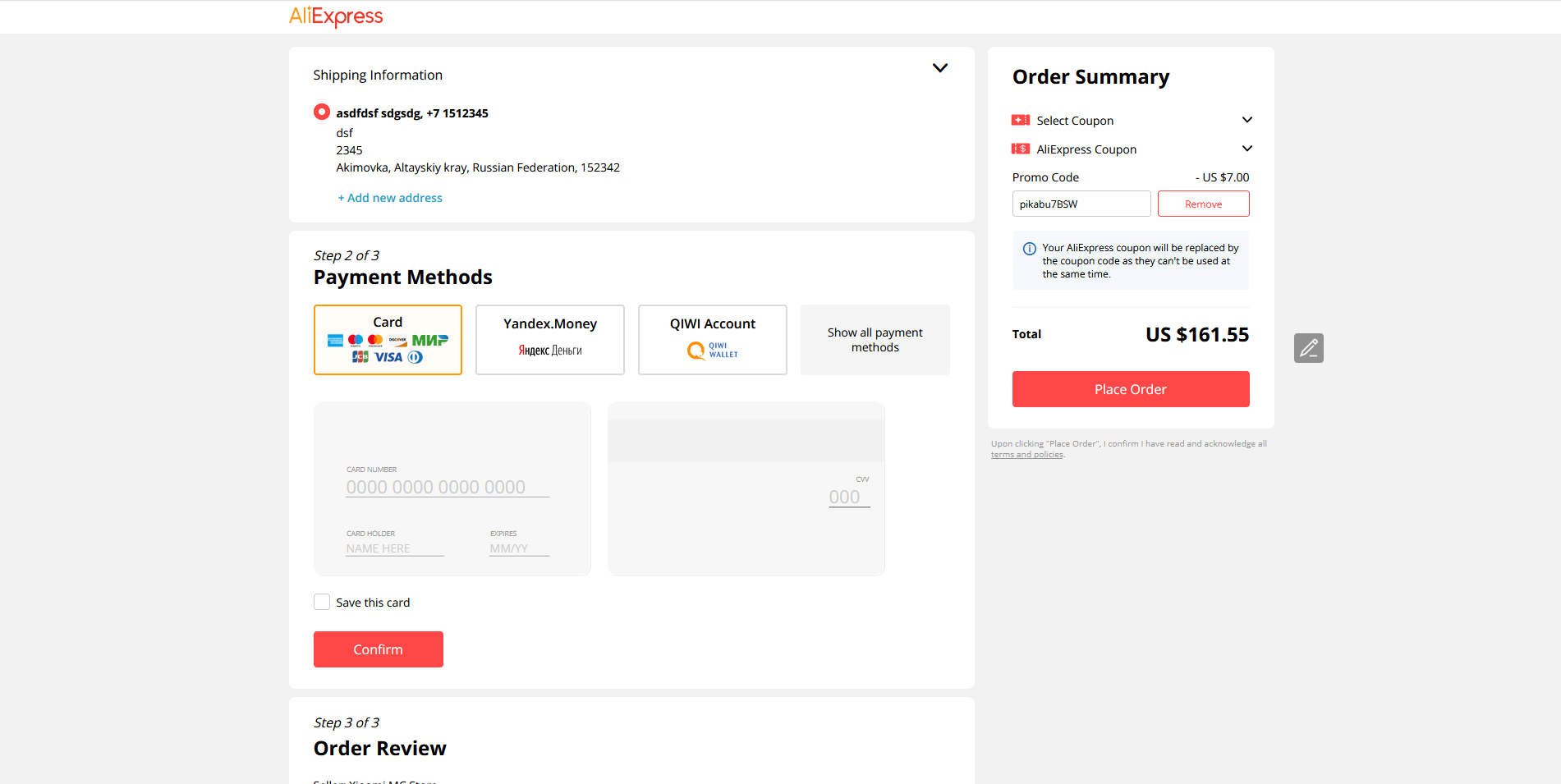Select the asdfdsf sdgsdg address radio button
This screenshot has height=784, width=1561.
pos(322,112)
